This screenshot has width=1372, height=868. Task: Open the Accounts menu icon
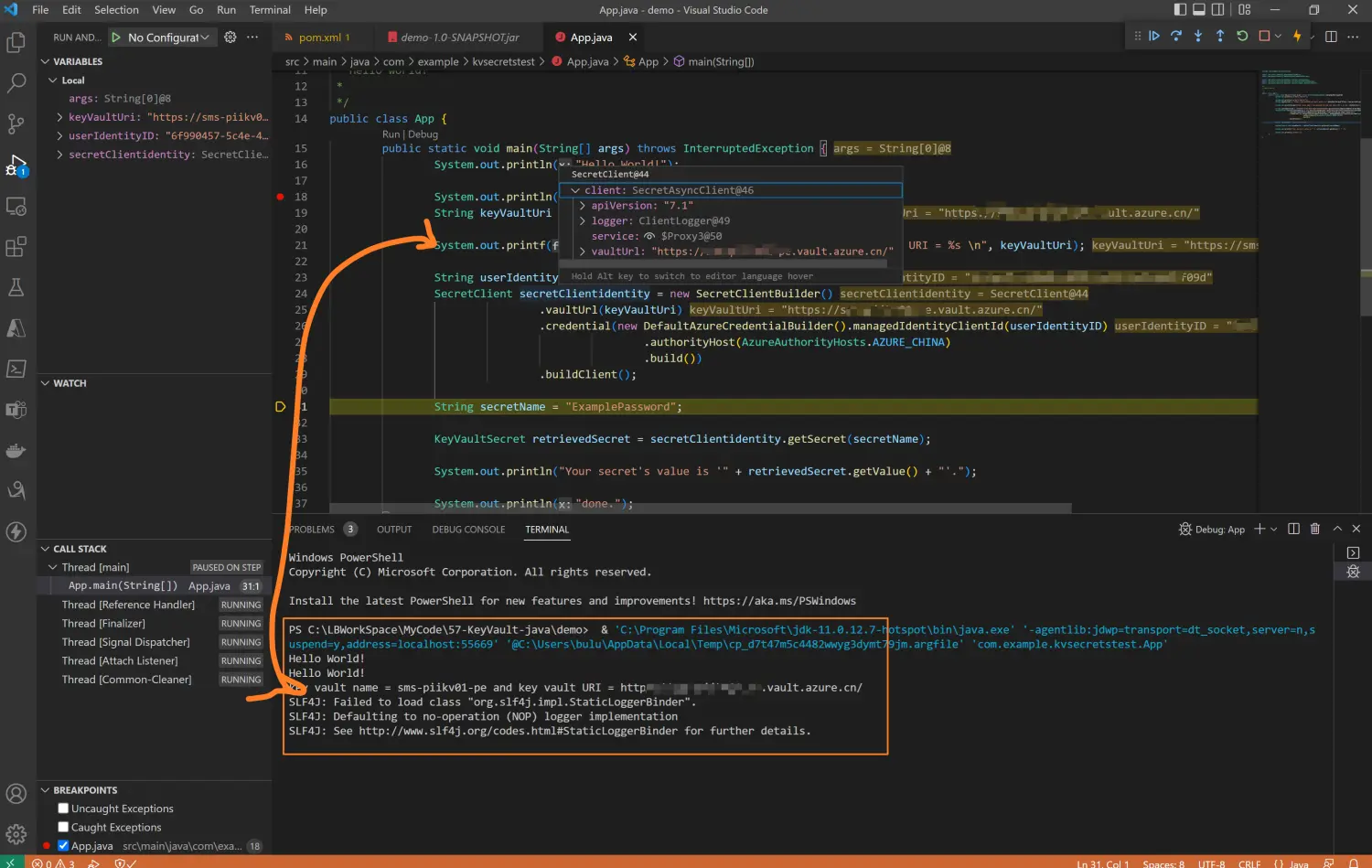coord(16,794)
